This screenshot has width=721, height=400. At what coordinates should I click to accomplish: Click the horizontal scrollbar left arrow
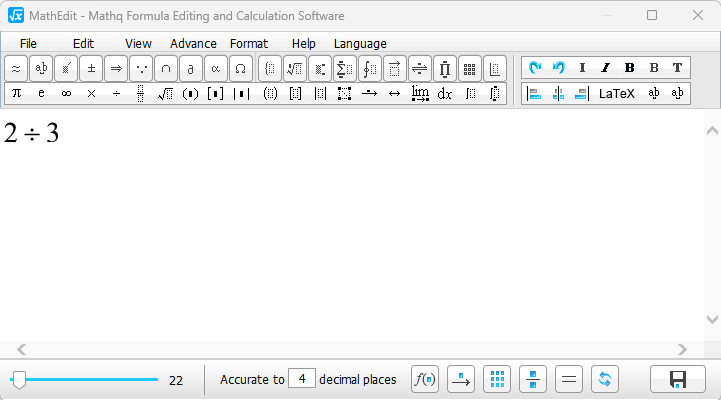(21, 349)
